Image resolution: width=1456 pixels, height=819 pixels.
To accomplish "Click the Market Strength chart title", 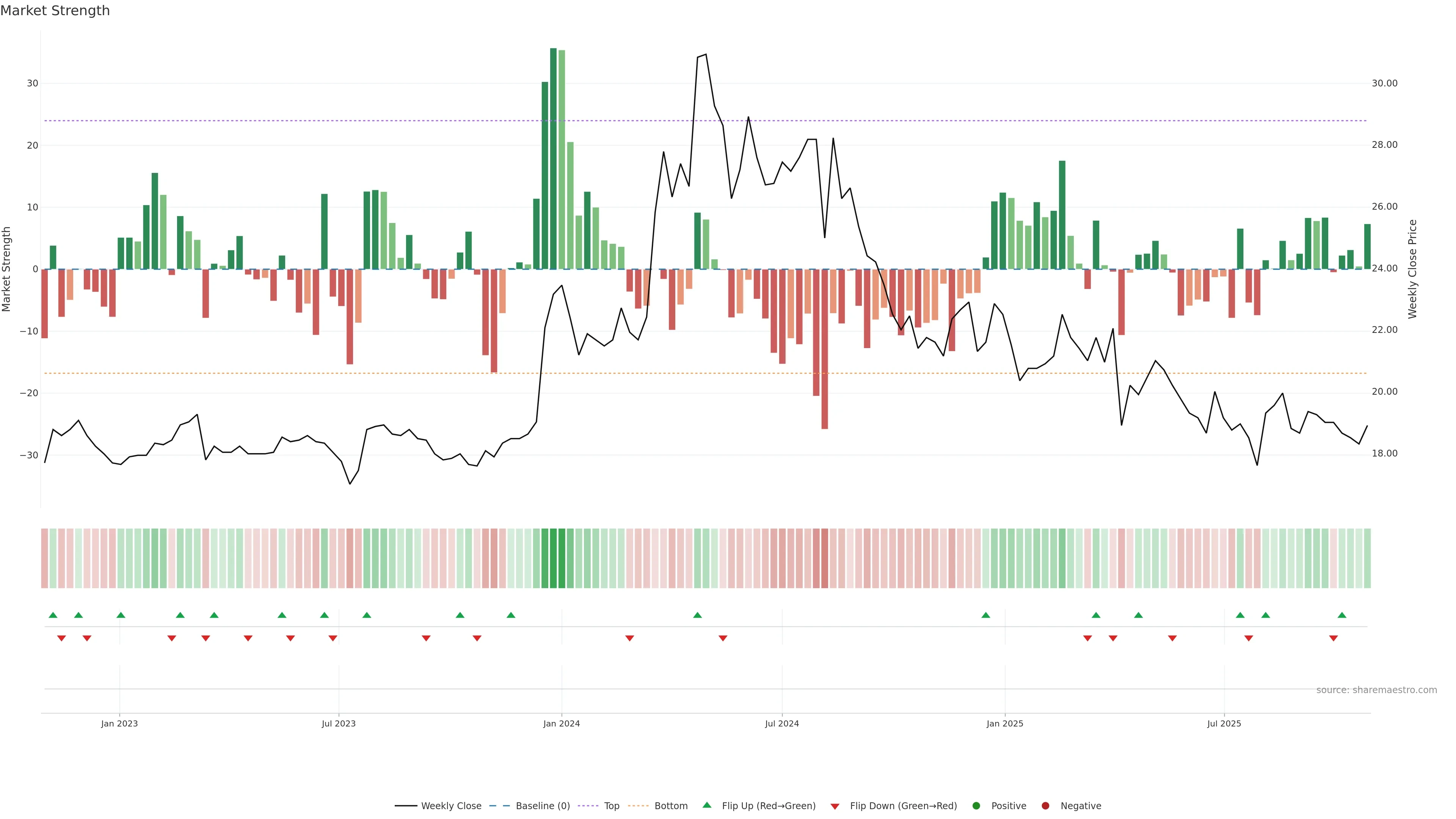I will pos(55,11).
